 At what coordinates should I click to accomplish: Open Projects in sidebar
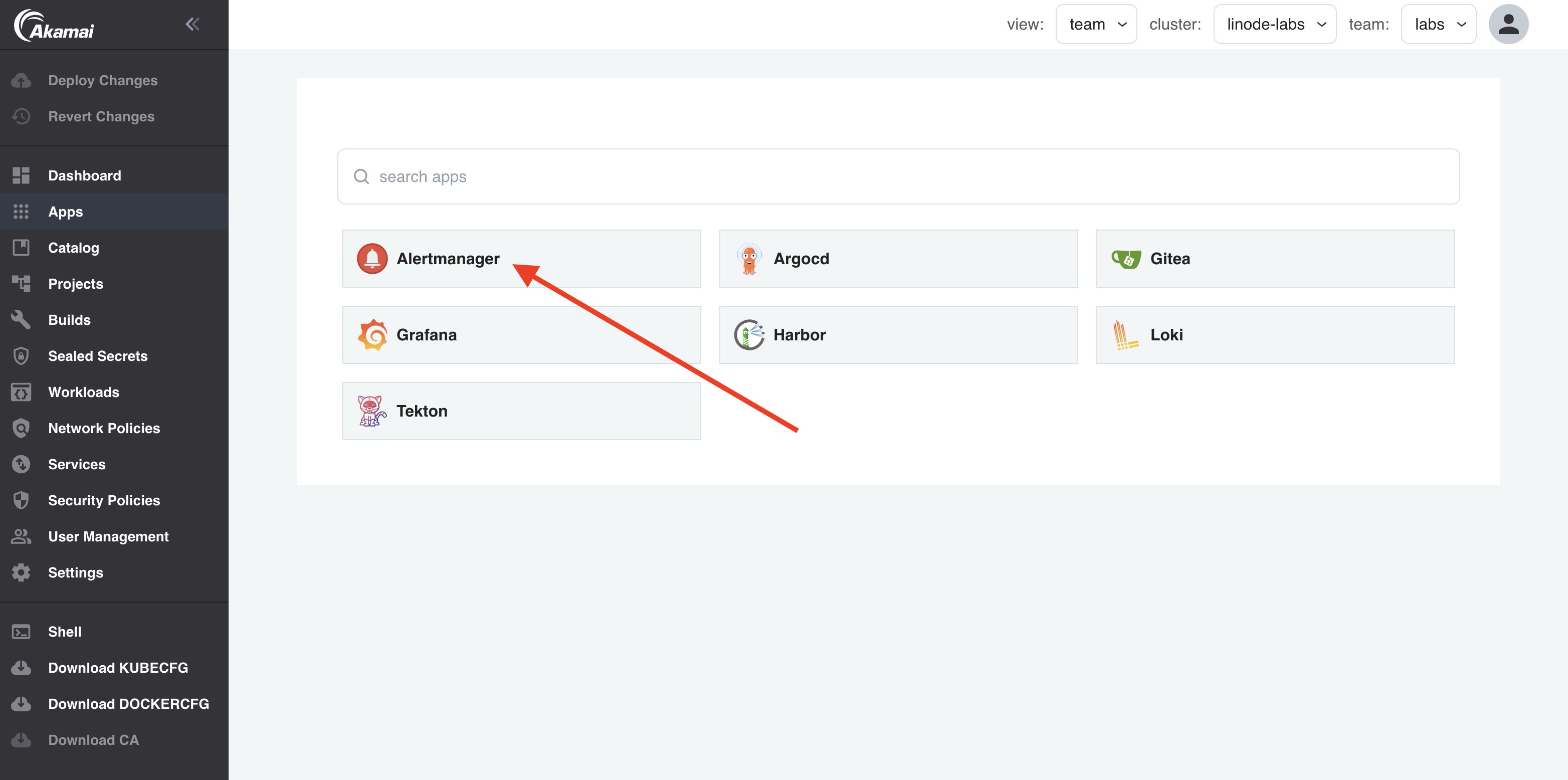(x=114, y=284)
